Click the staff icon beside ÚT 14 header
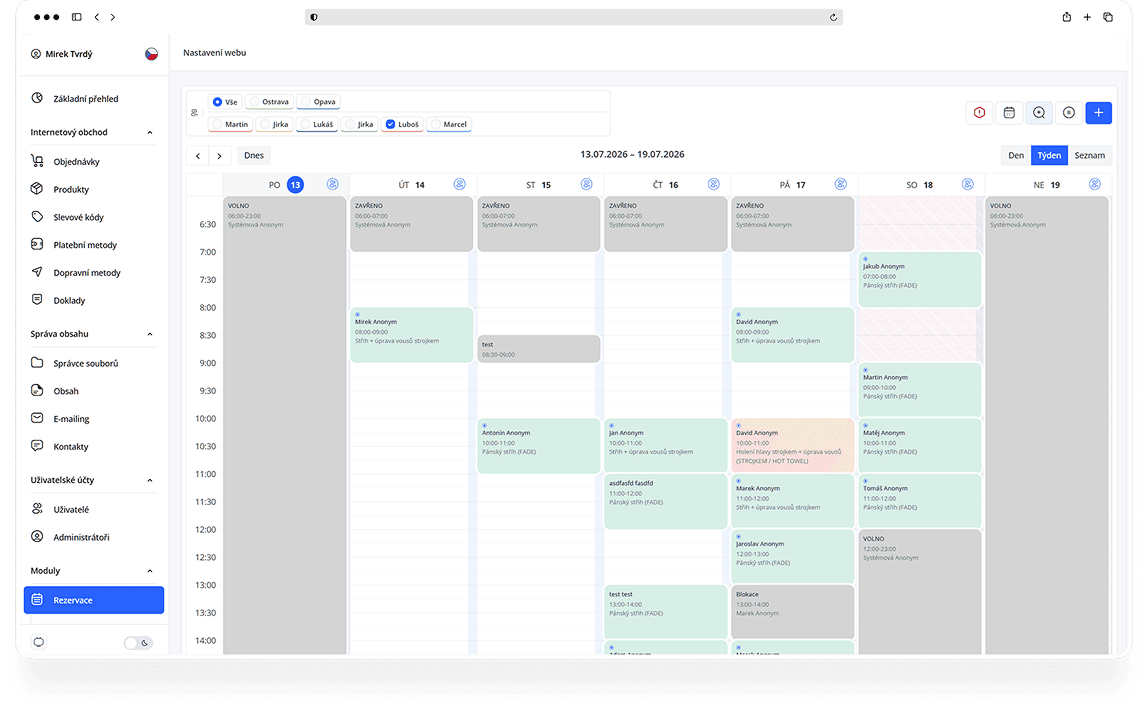1148x712 pixels. pyautogui.click(x=459, y=185)
